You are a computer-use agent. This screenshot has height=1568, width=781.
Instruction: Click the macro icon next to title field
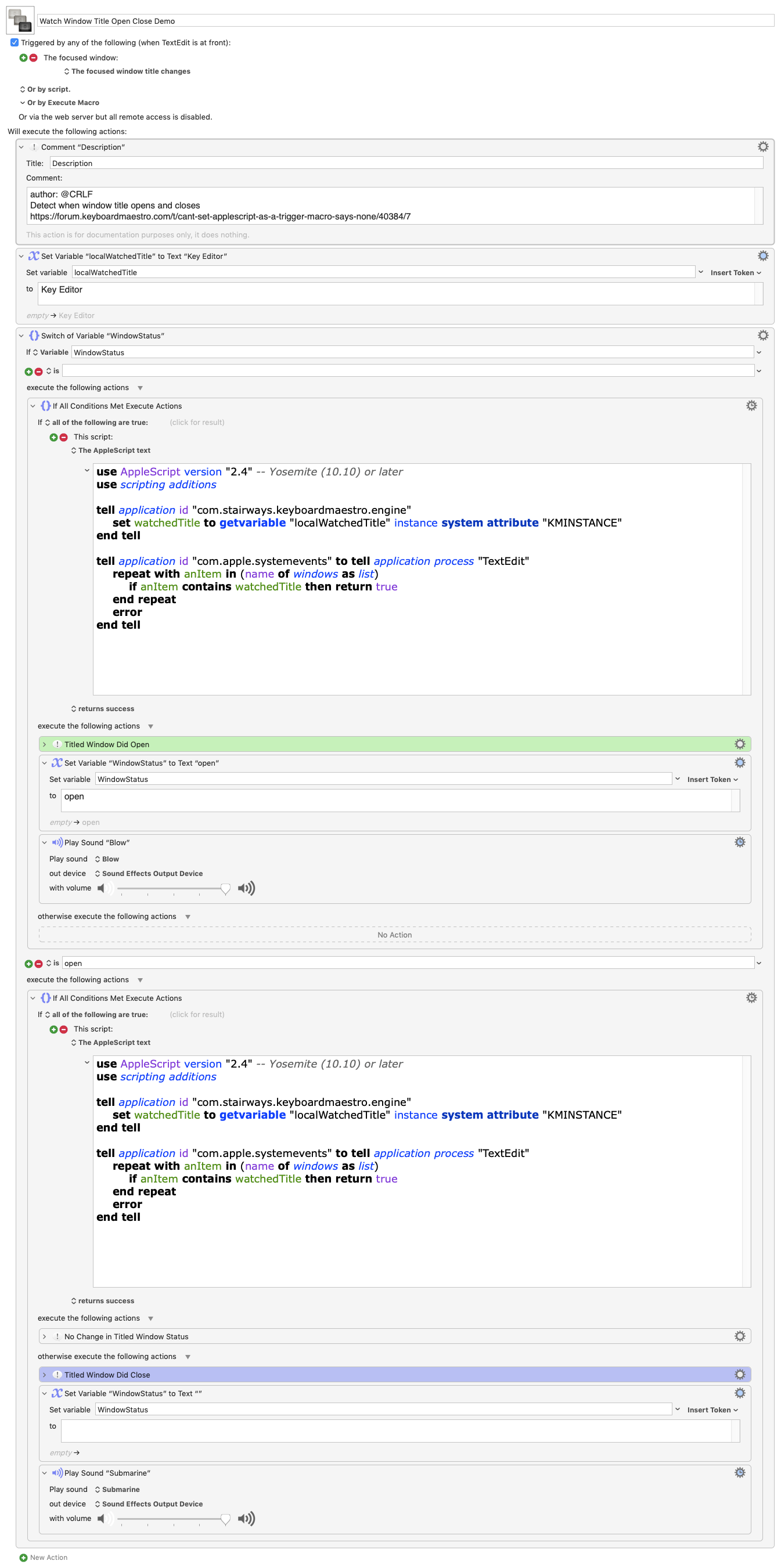[x=20, y=20]
